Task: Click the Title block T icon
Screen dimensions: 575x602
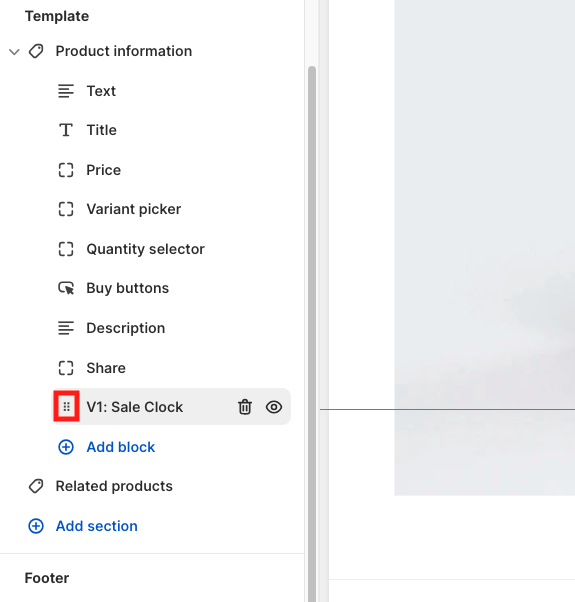Action: click(x=66, y=130)
